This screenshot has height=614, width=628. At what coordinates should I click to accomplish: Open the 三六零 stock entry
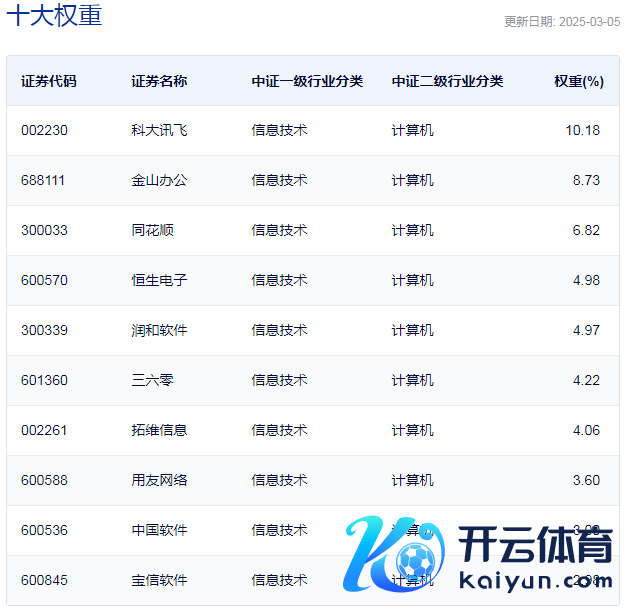pyautogui.click(x=152, y=380)
